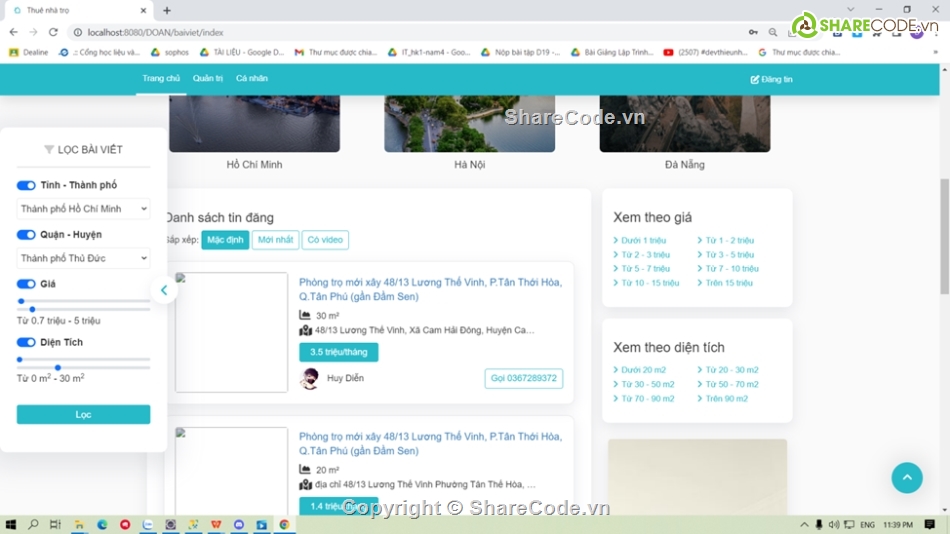Sort listings by Mặc định

tap(225, 240)
